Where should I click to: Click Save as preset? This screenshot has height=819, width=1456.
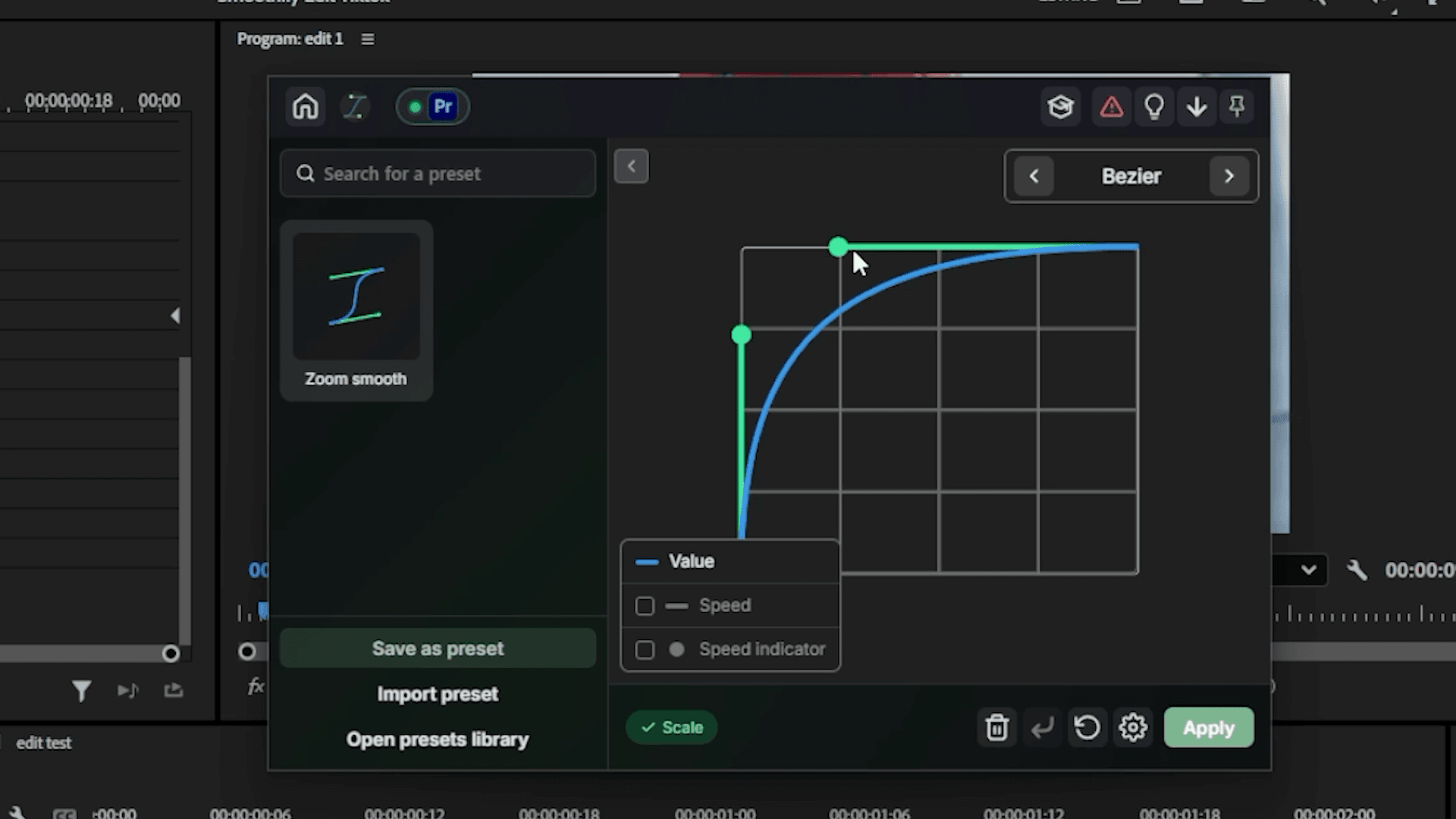pyautogui.click(x=438, y=648)
